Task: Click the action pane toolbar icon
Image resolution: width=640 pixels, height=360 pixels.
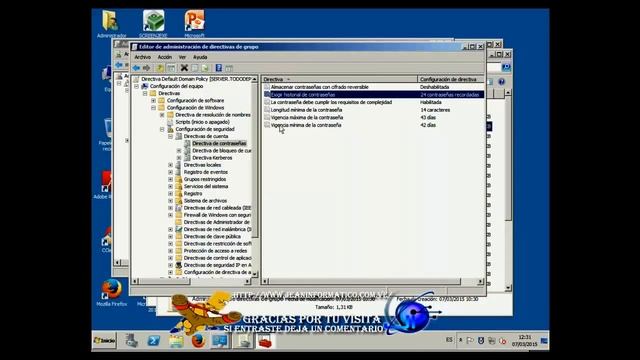Action: click(x=229, y=68)
